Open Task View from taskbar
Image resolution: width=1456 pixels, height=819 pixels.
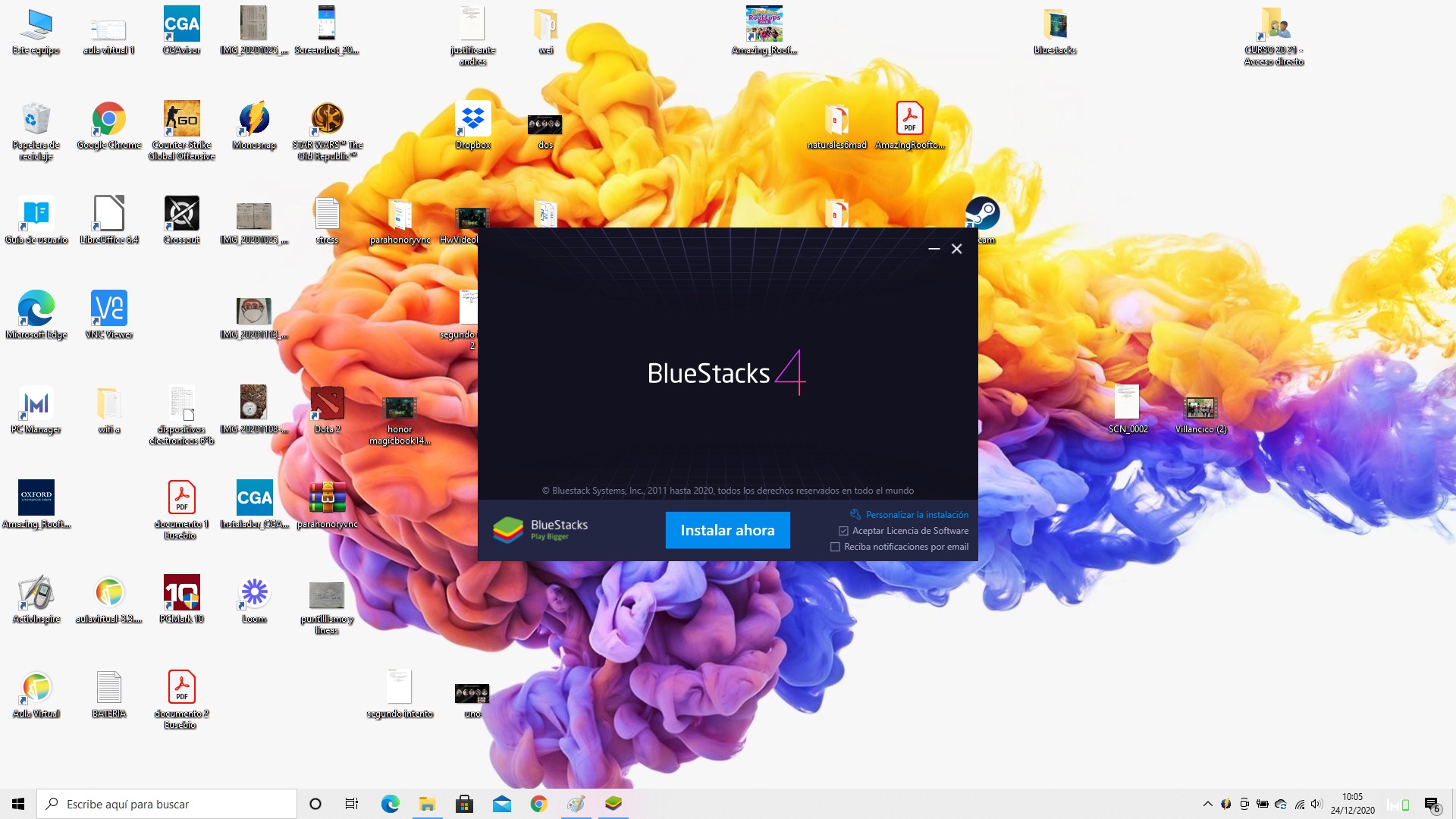coord(352,804)
